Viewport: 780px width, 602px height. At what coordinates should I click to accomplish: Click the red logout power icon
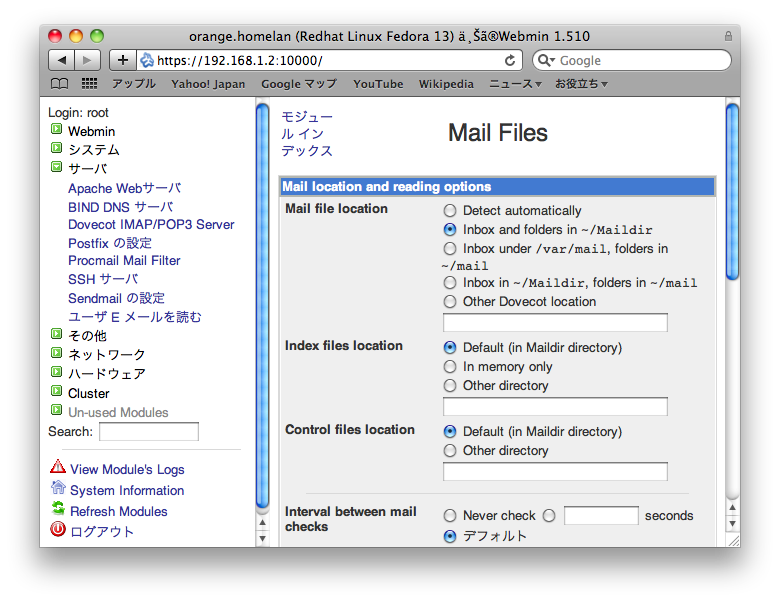[58, 531]
